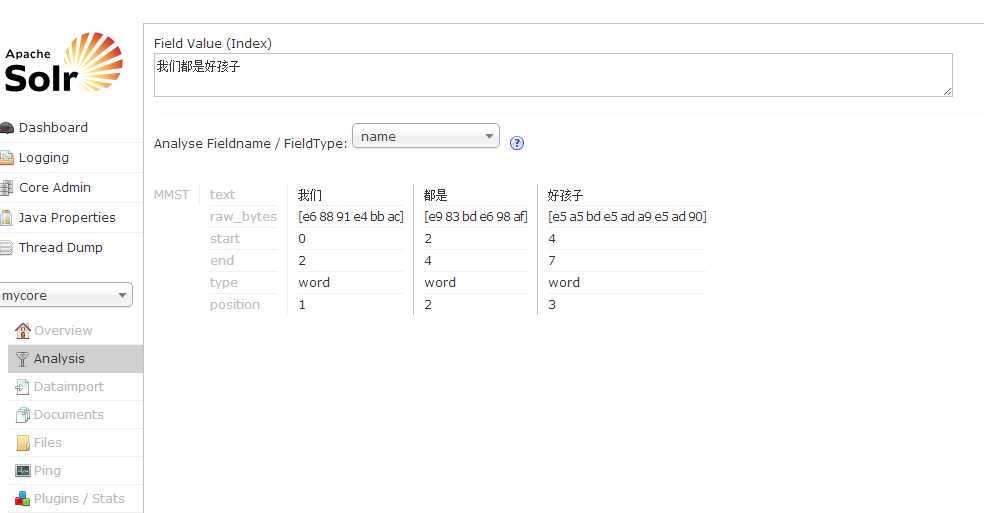Click the textarea resize handle corner

[x=948, y=92]
